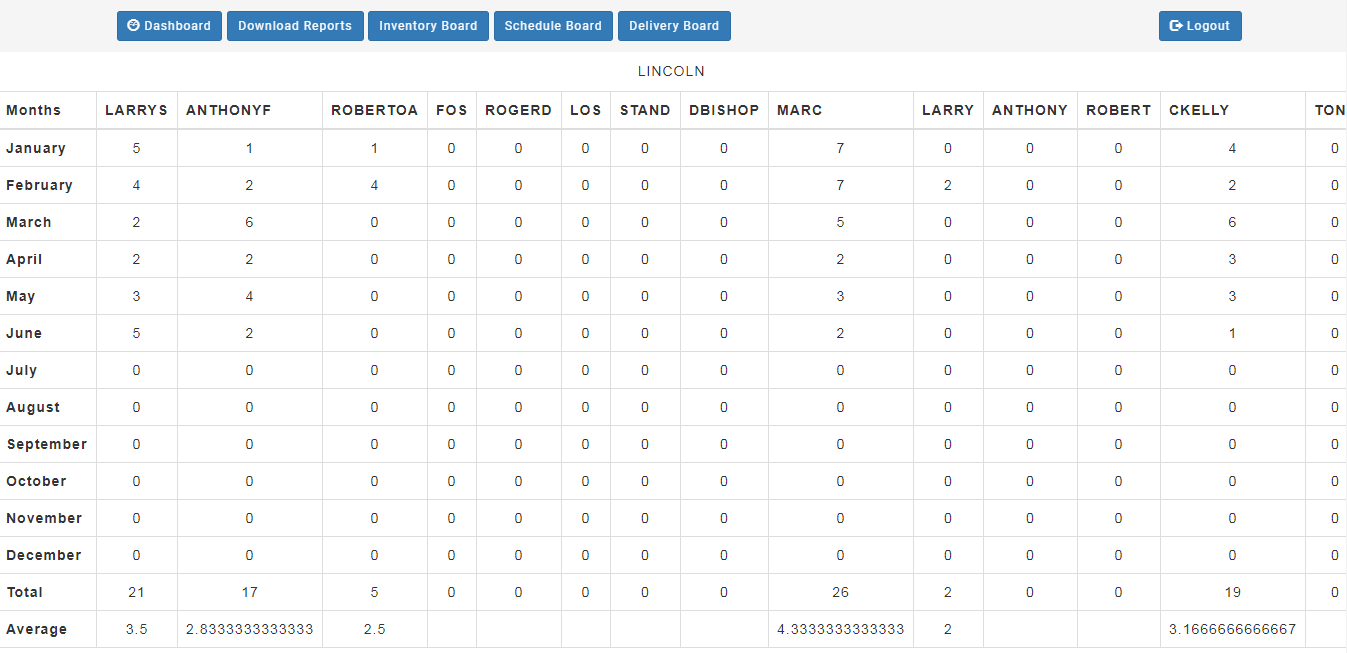Image resolution: width=1347 pixels, height=653 pixels.
Task: Click the Dashboard gauge icon
Action: coord(134,26)
